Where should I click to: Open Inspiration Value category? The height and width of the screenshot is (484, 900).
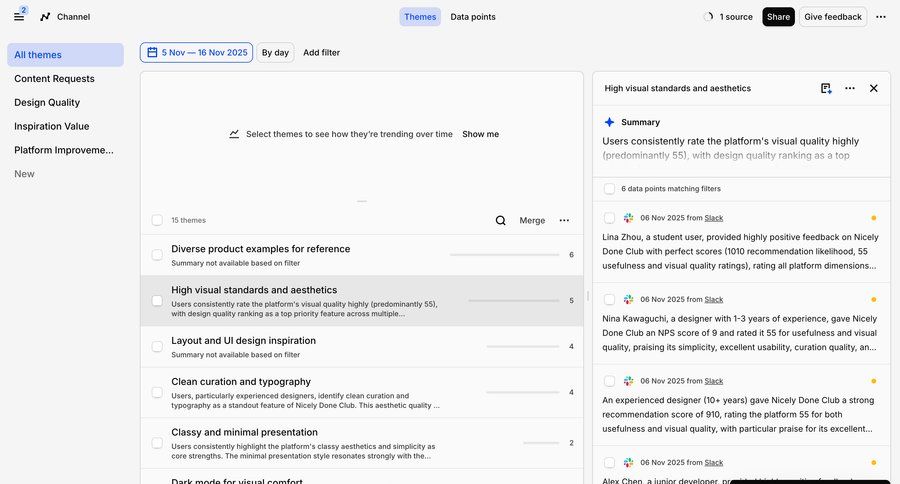(x=52, y=126)
